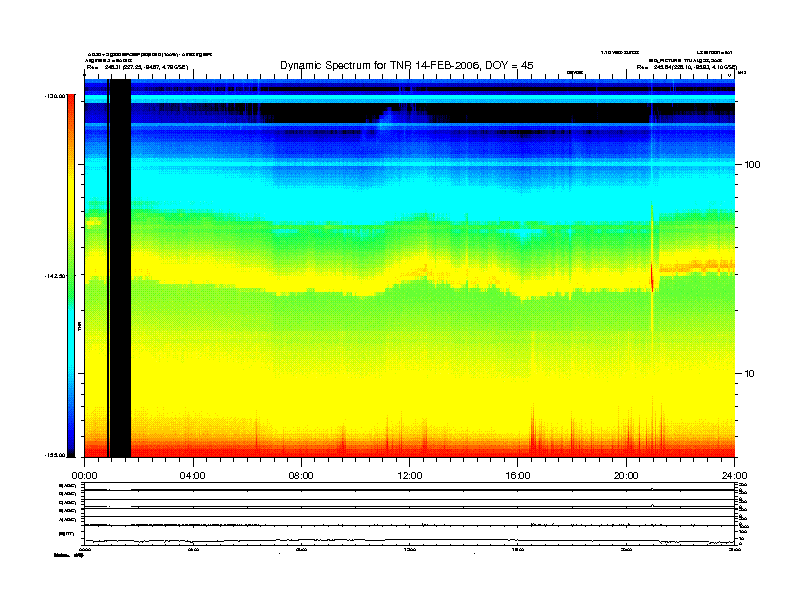Viewport: 792px width, 612px height.
Task: Click the '08:00' time axis label
Action: 301,476
